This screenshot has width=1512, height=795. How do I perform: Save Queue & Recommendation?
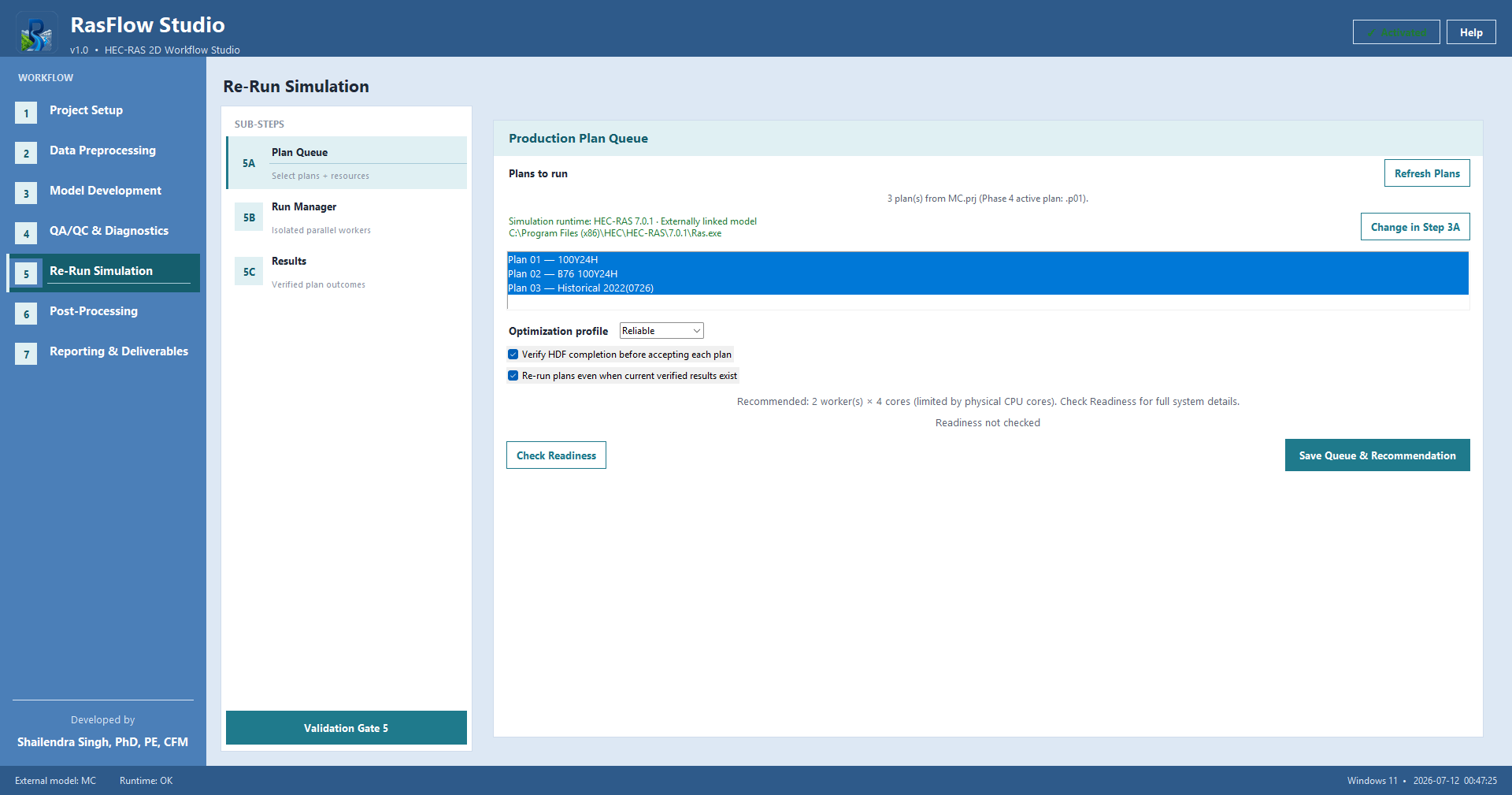coord(1377,455)
